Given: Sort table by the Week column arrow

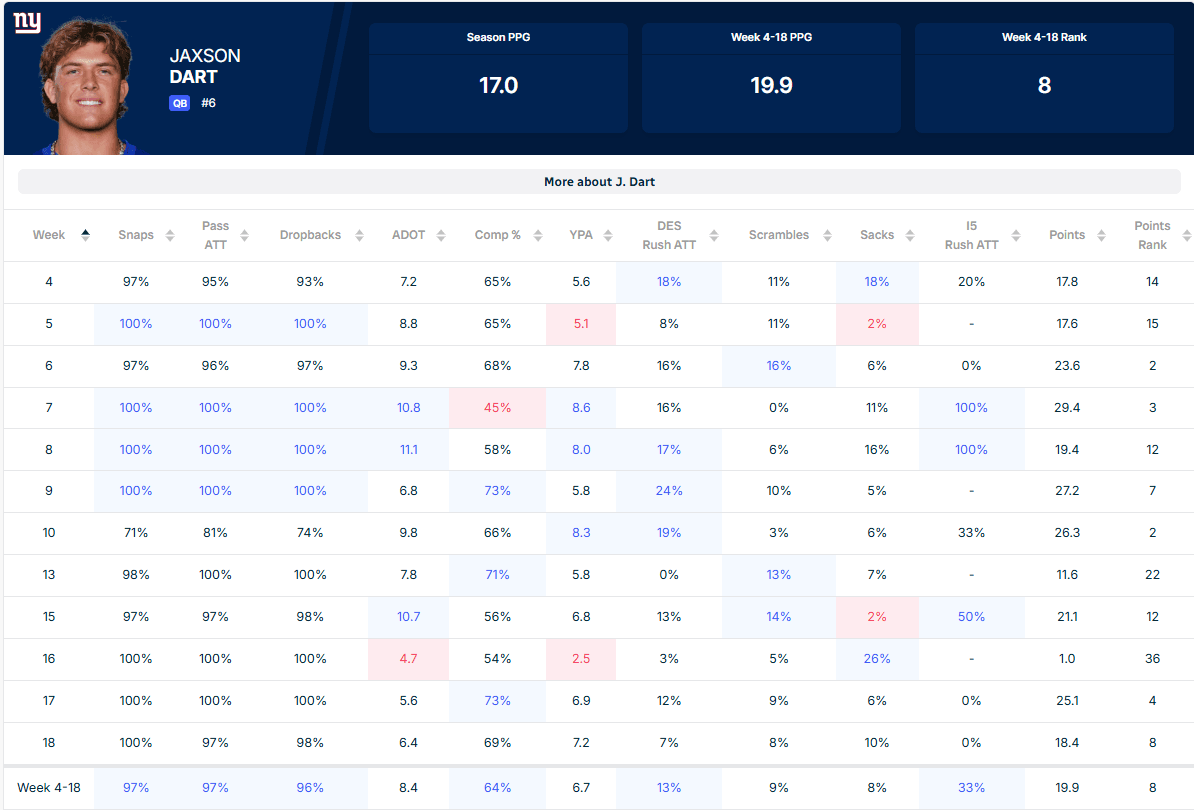Looking at the screenshot, I should coord(85,235).
